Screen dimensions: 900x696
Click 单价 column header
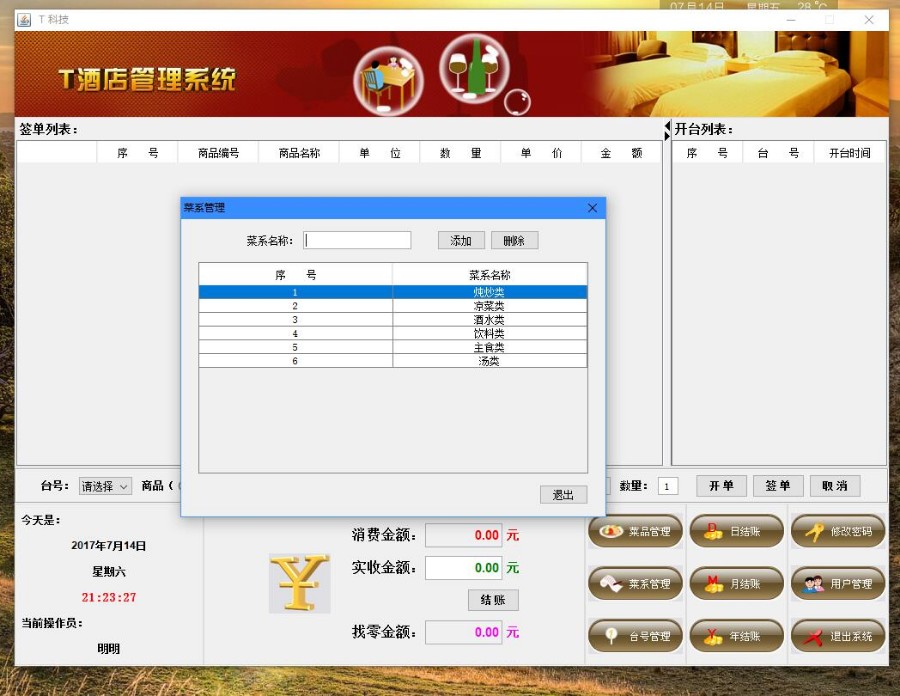[x=541, y=153]
